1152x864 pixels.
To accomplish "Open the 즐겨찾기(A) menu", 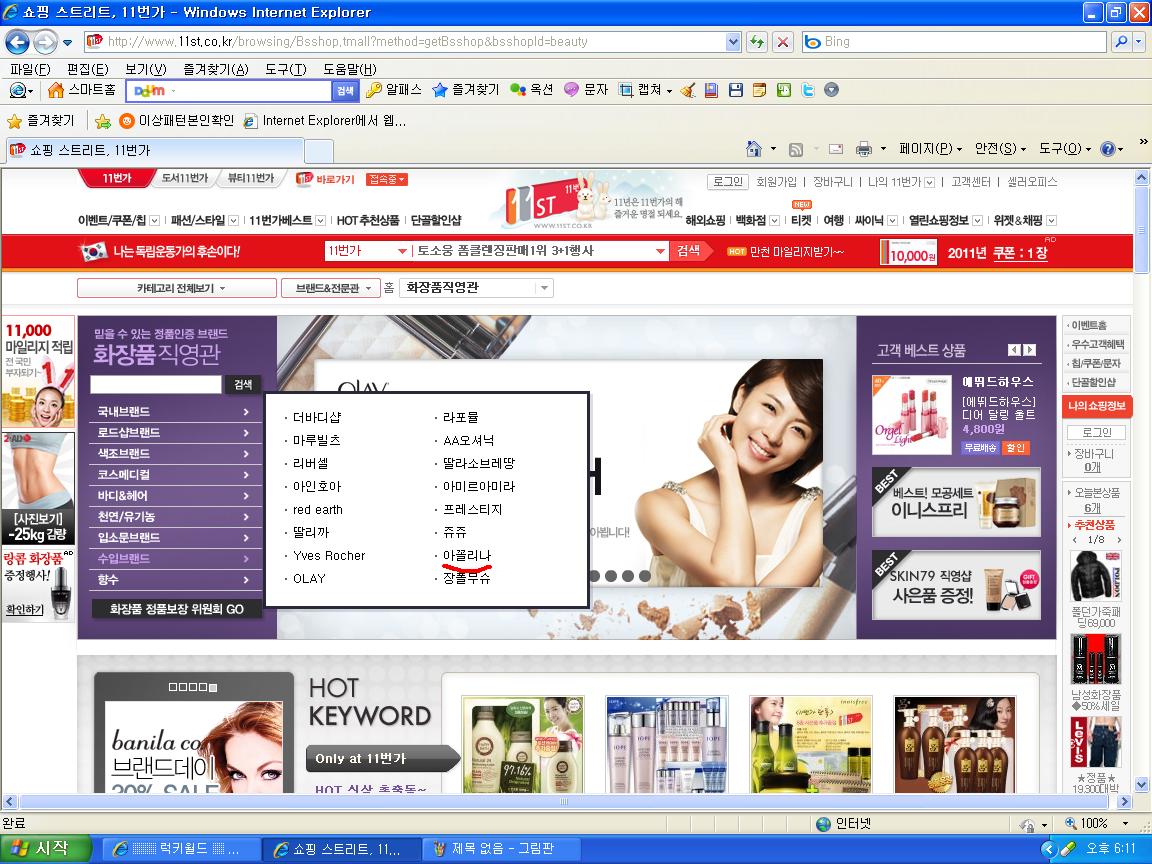I will [216, 69].
